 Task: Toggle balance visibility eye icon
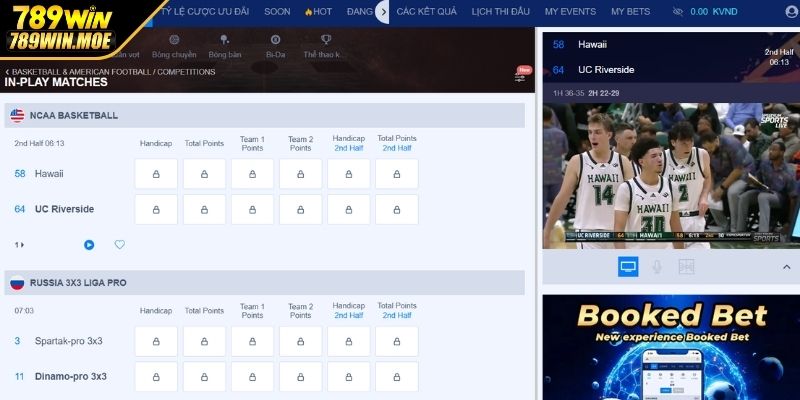pos(678,12)
